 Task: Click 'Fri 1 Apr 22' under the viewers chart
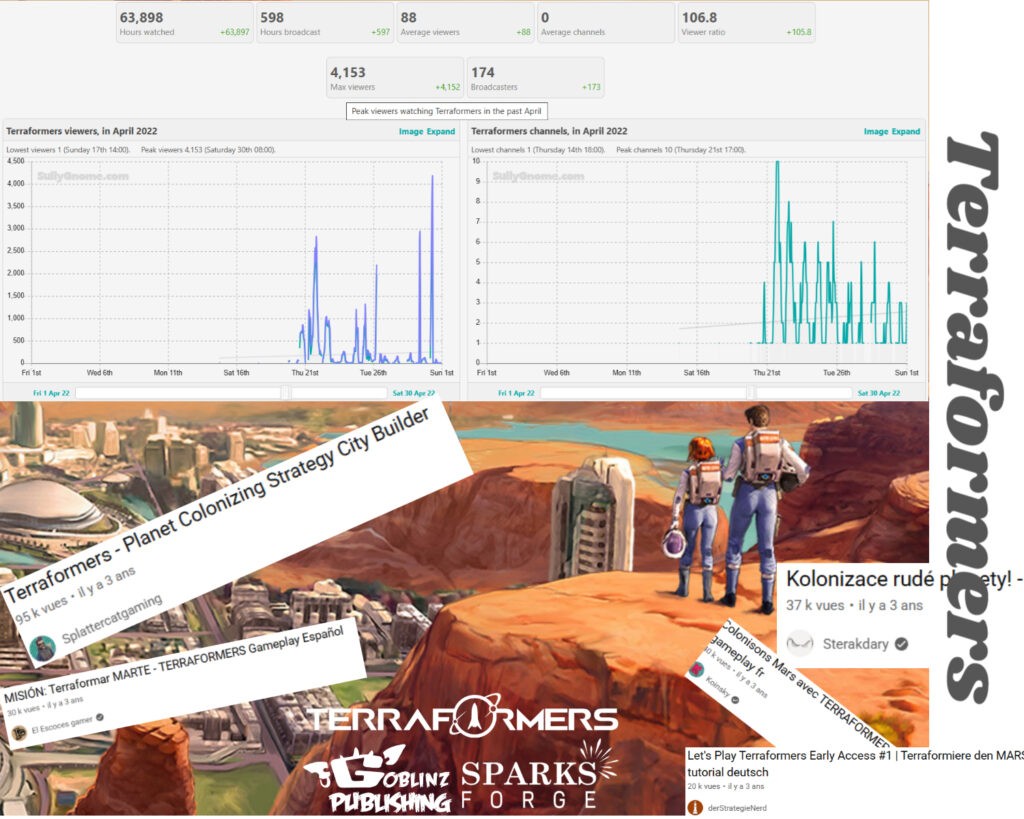click(x=51, y=393)
